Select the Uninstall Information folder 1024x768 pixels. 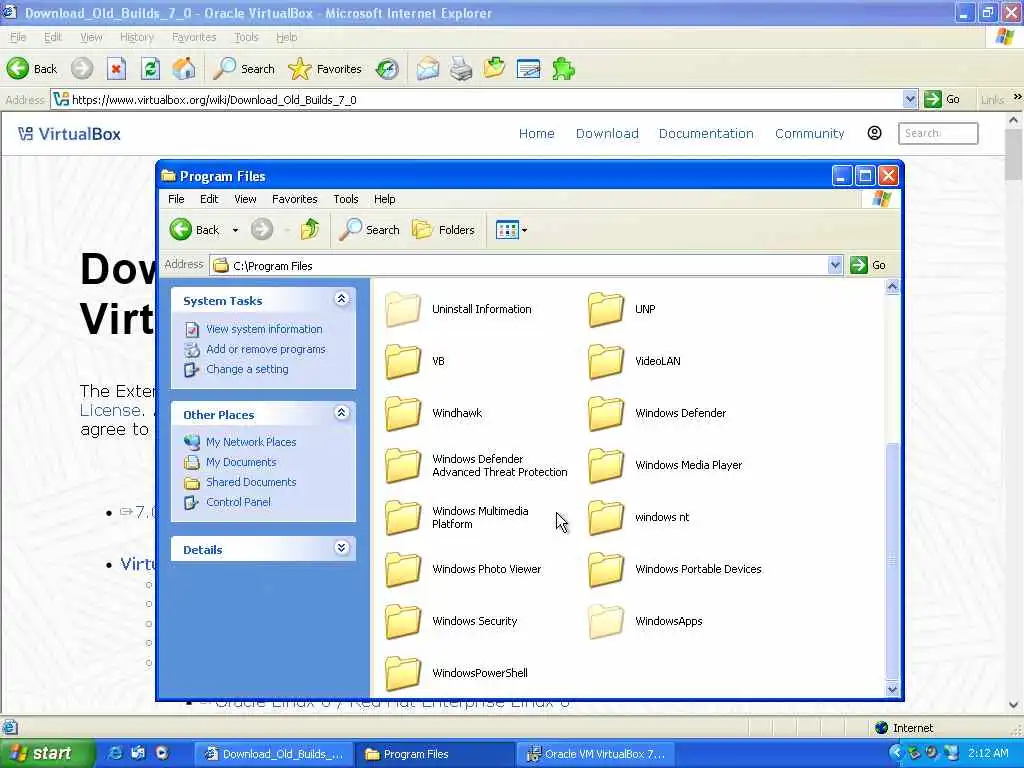(458, 310)
